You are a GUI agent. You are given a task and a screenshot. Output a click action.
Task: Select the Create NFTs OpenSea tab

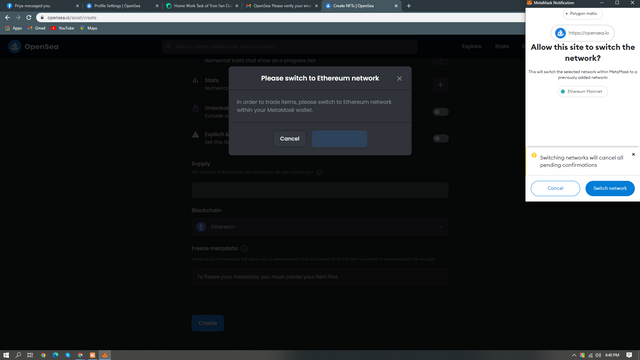(360, 6)
